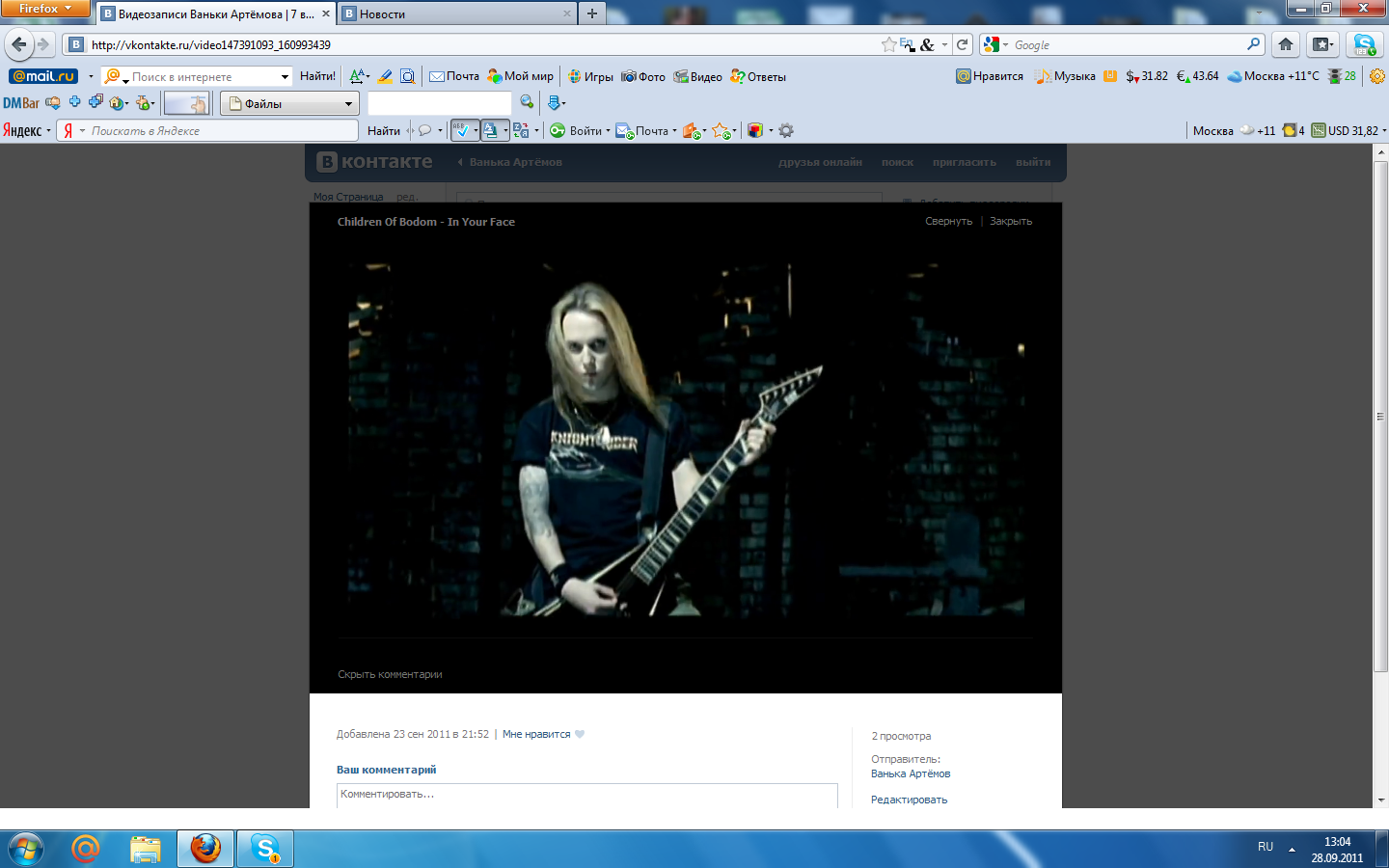
Task: Reload the page with the refresh icon
Action: 962,44
